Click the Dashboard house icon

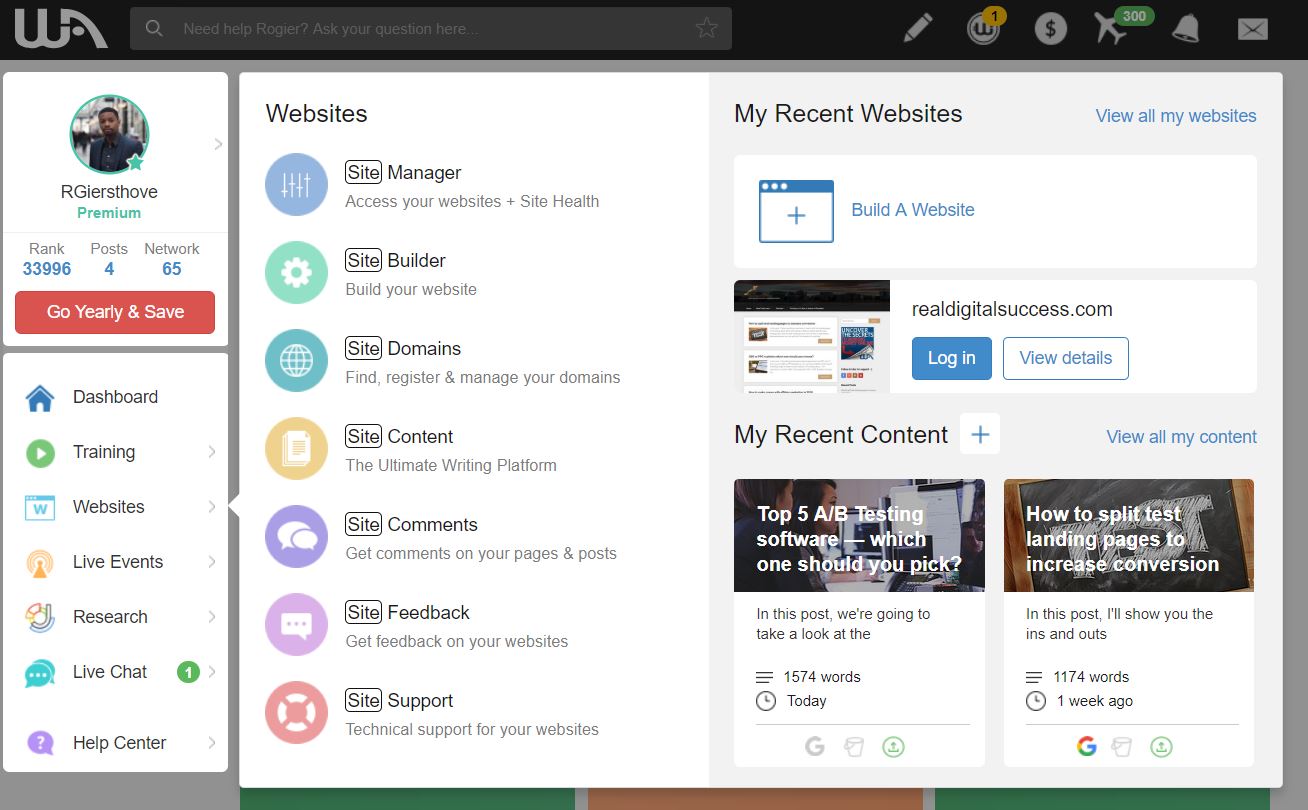[x=40, y=397]
